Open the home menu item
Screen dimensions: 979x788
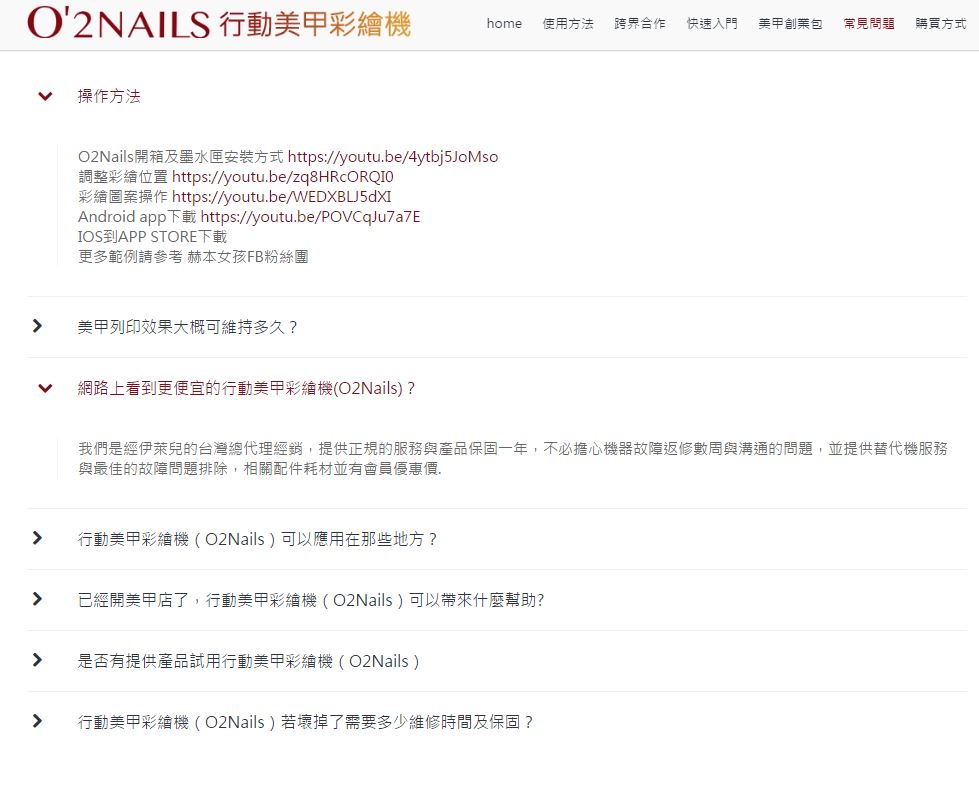(504, 24)
